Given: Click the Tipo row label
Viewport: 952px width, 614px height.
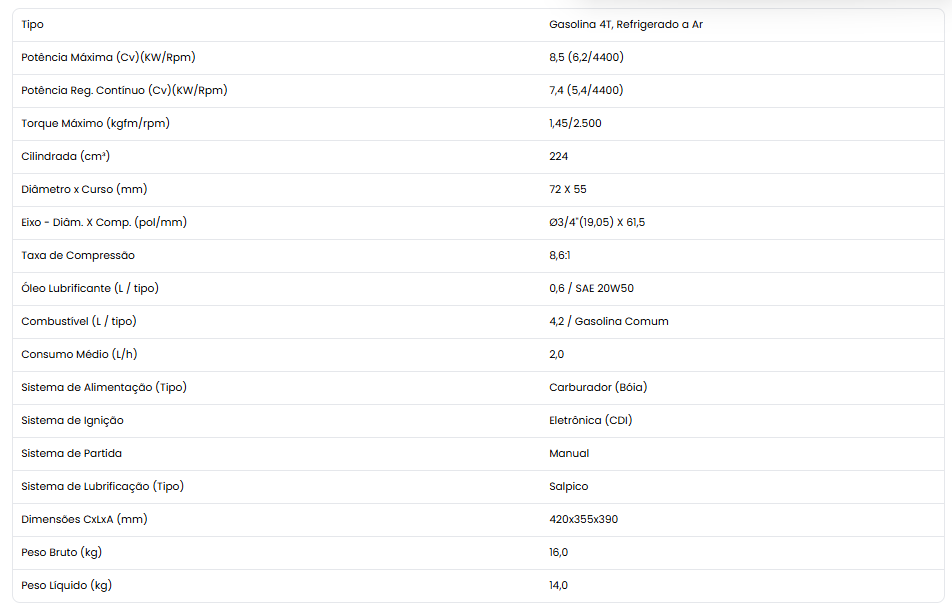Looking at the screenshot, I should (32, 24).
